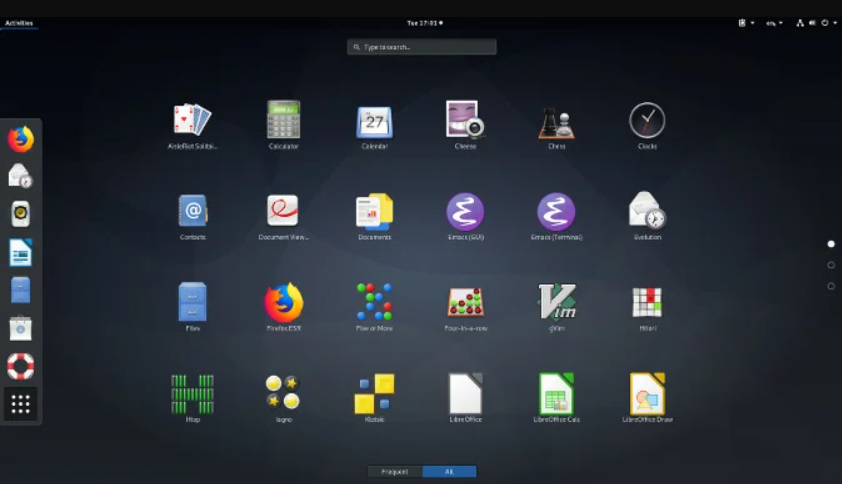Switch to the All tab
This screenshot has height=484, width=842.
coord(449,472)
